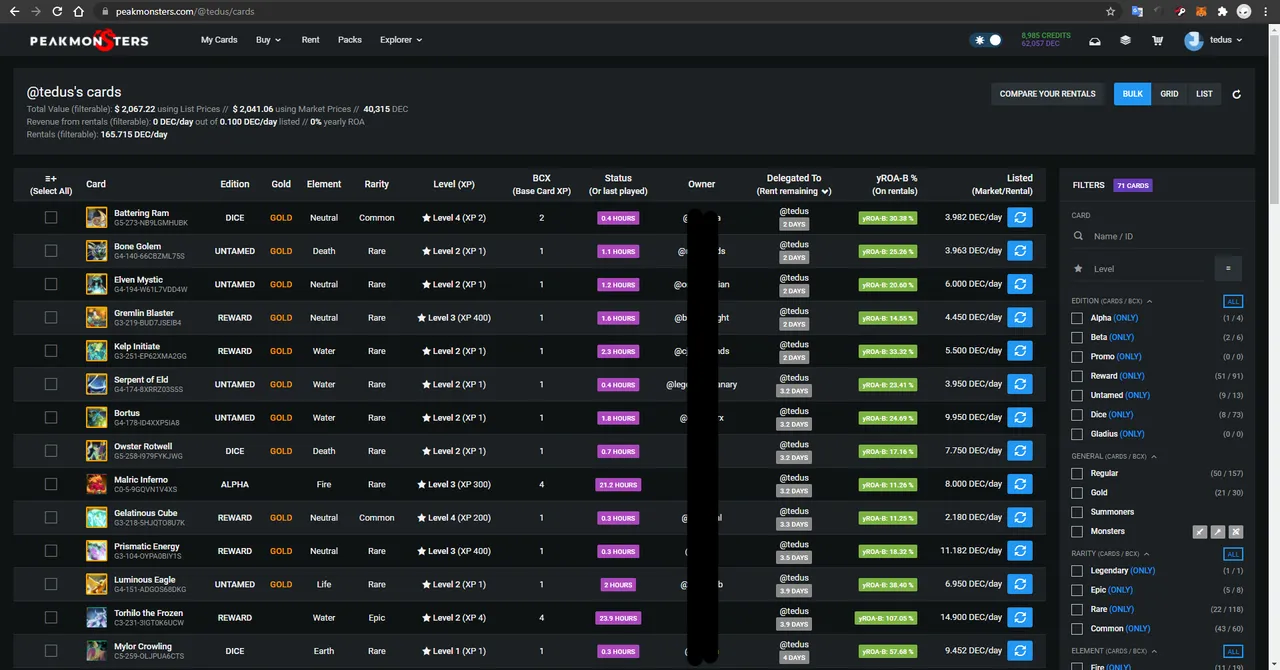Check the Select All checkbox
Image resolution: width=1280 pixels, height=670 pixels.
tap(51, 184)
